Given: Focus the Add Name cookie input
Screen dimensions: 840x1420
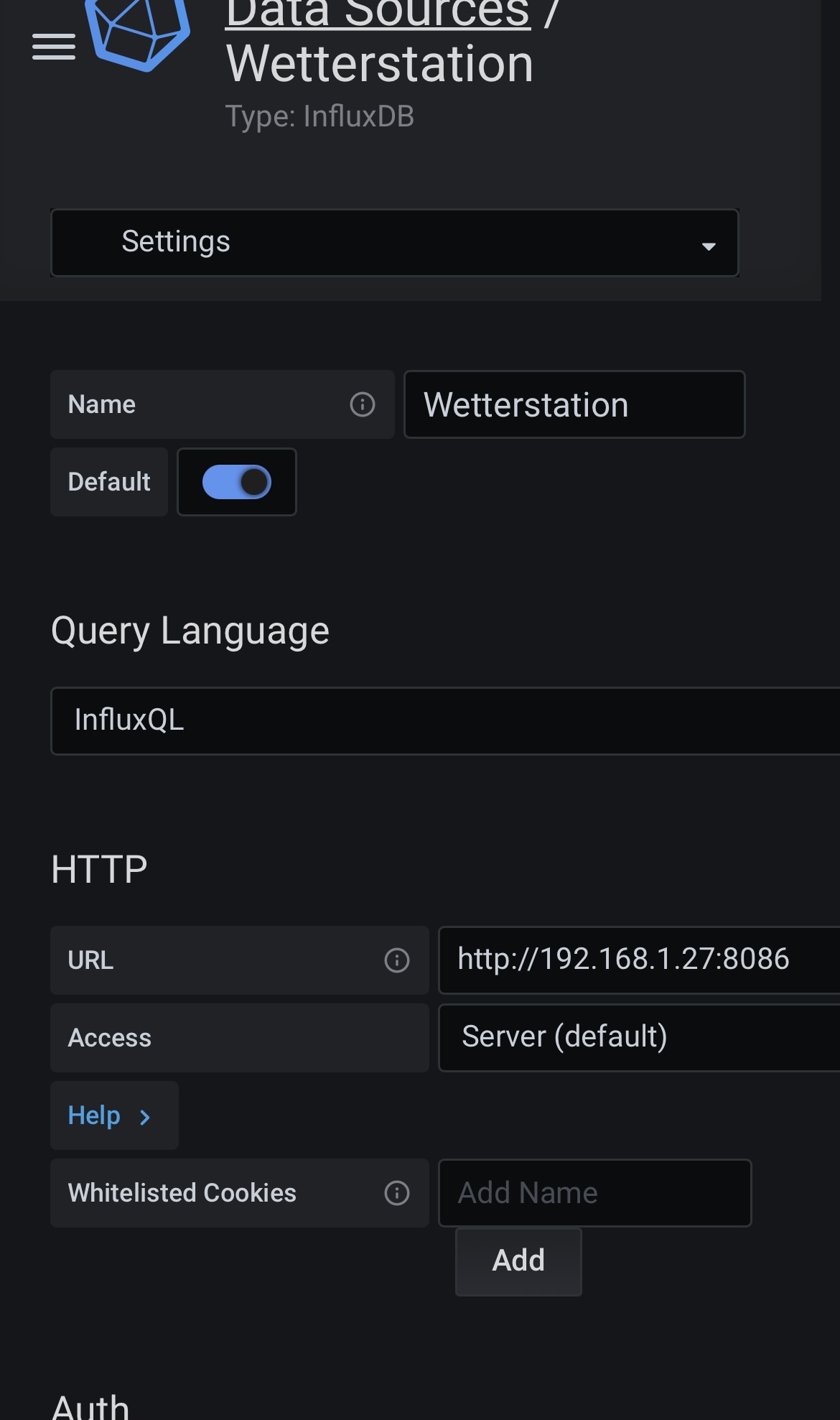Looking at the screenshot, I should (x=595, y=1193).
